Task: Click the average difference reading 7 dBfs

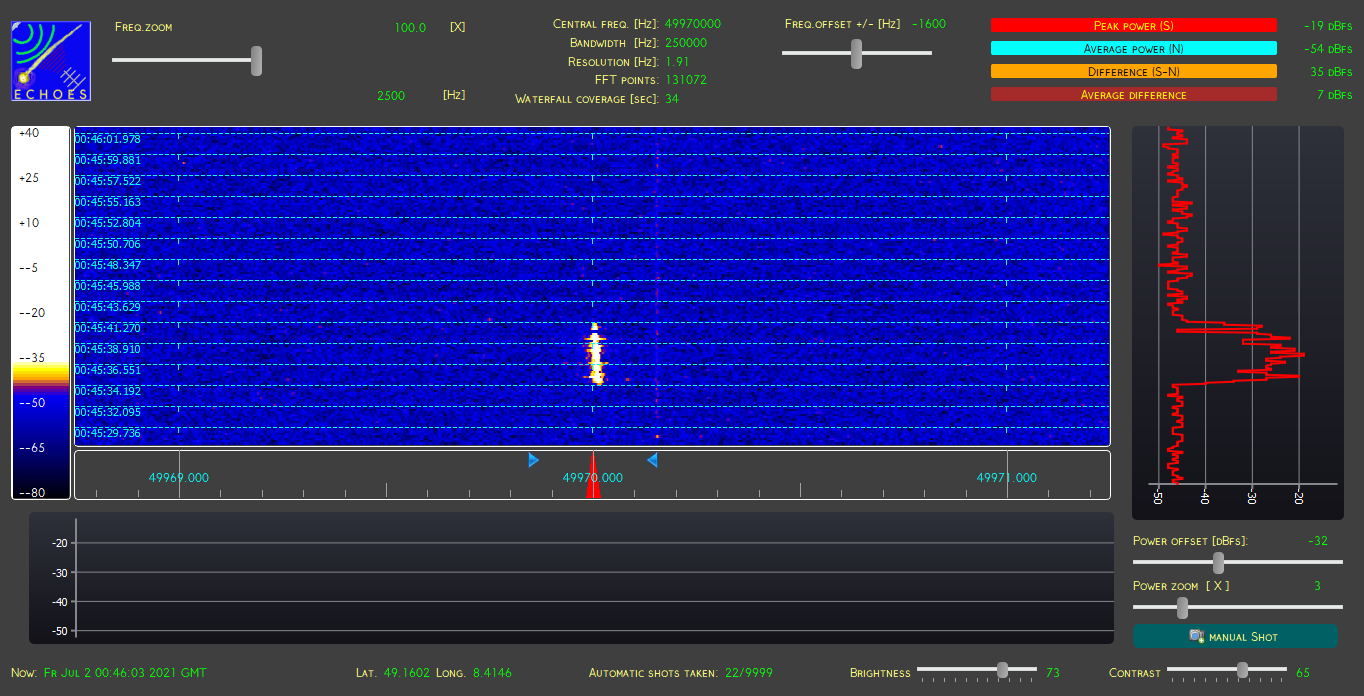Action: coord(1335,95)
